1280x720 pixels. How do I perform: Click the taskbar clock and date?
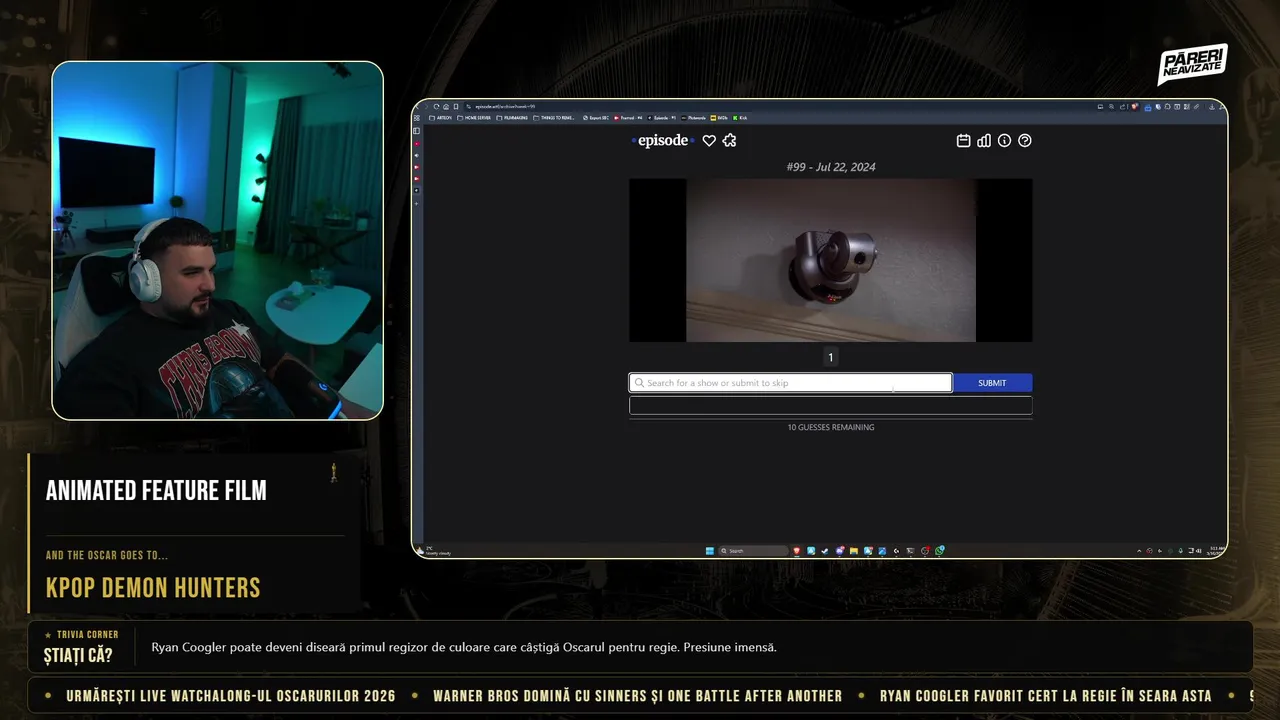pyautogui.click(x=1216, y=550)
